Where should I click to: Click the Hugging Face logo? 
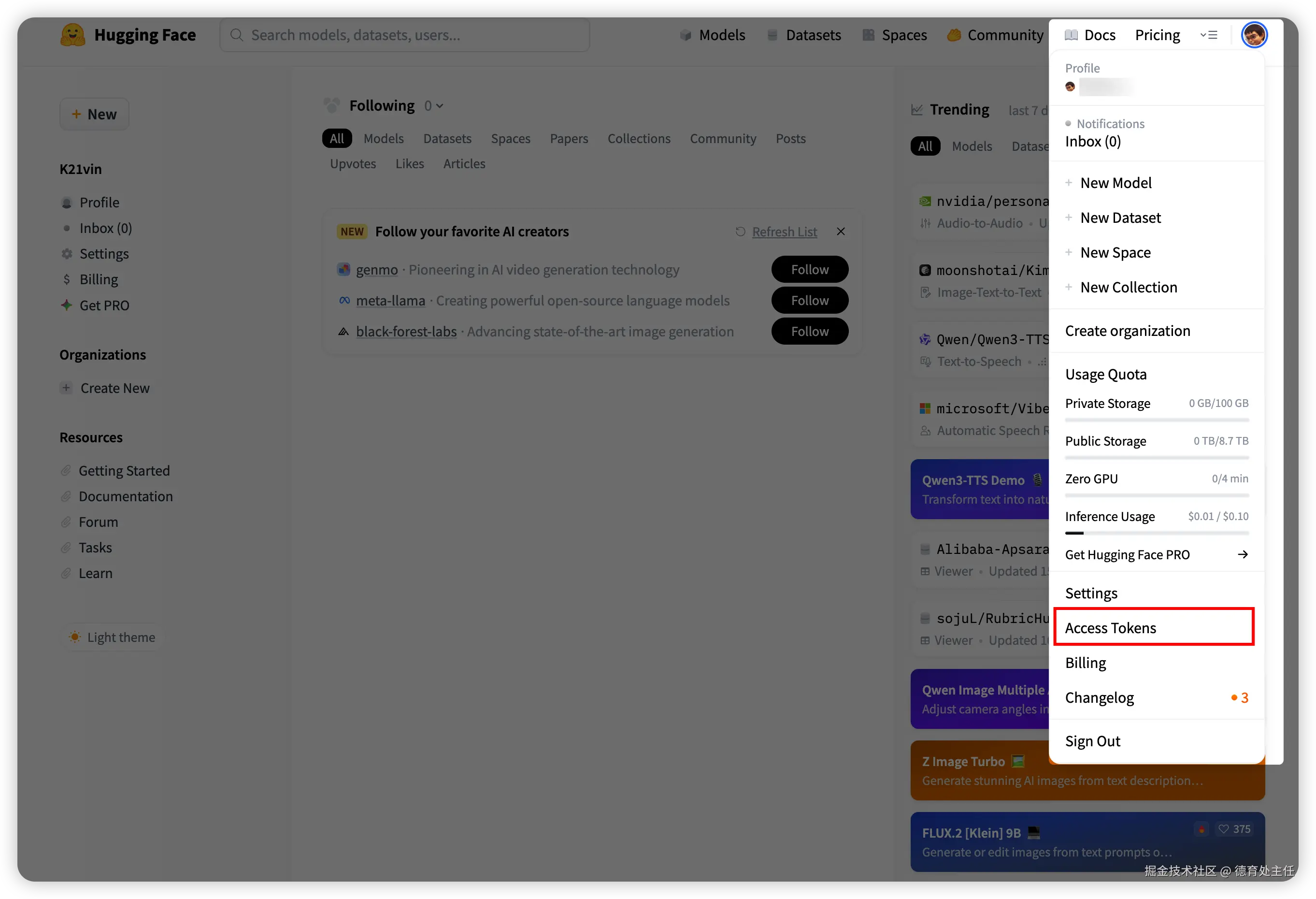pos(72,35)
